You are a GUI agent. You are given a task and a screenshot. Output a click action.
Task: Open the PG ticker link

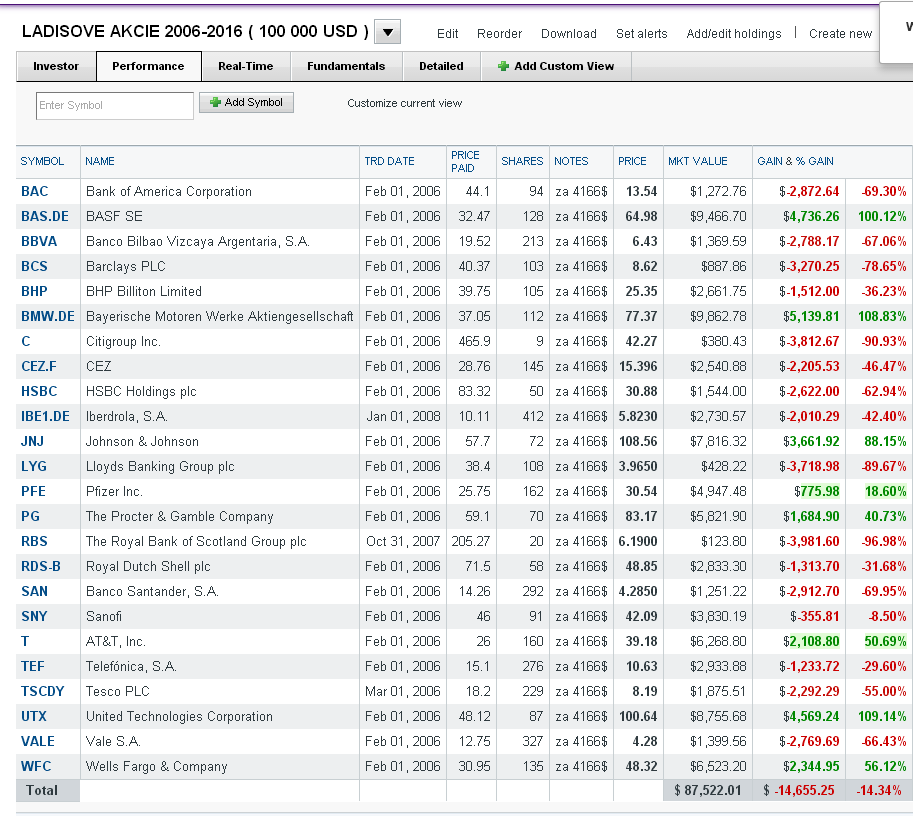coord(30,517)
